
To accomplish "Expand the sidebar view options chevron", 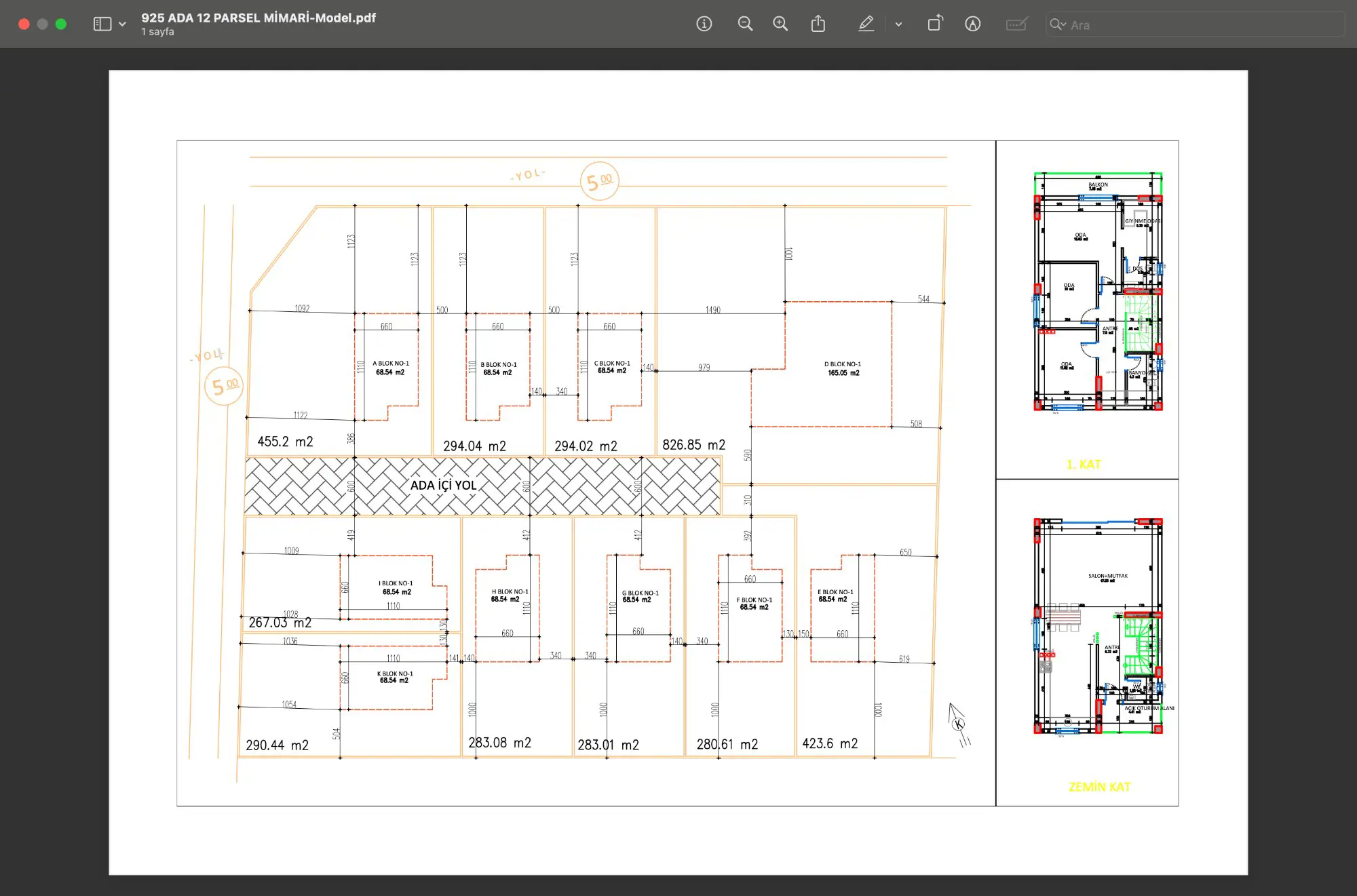I will tap(122, 24).
